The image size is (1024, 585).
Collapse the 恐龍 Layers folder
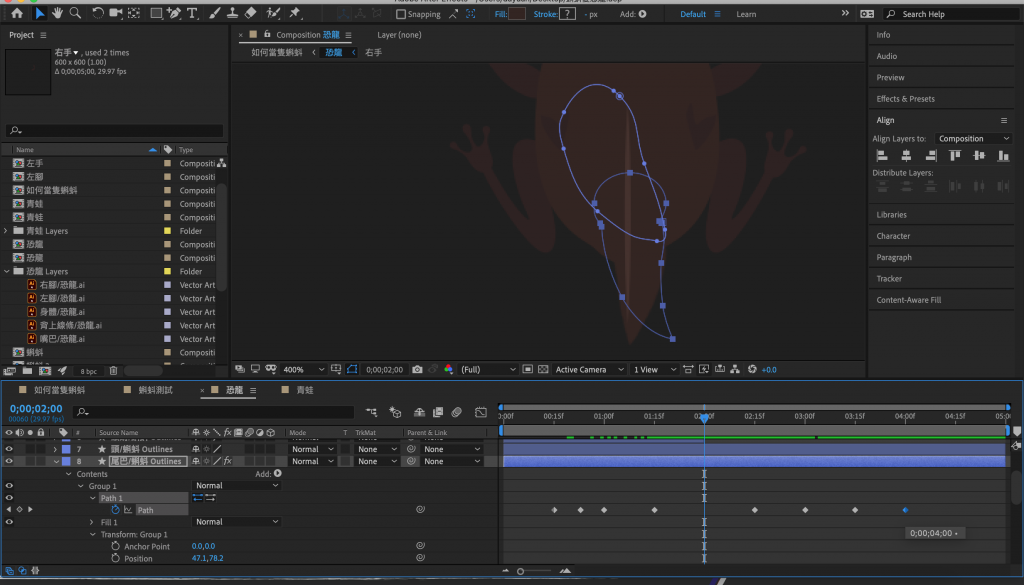click(6, 271)
